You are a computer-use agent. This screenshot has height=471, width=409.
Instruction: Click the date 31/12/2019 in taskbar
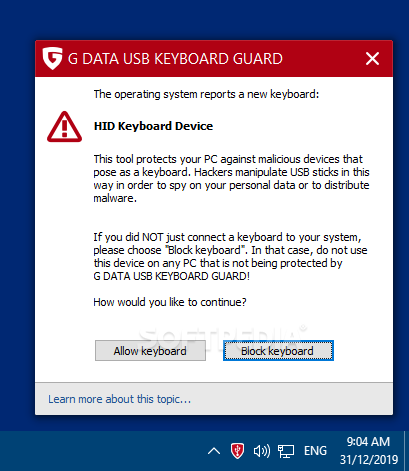369,460
